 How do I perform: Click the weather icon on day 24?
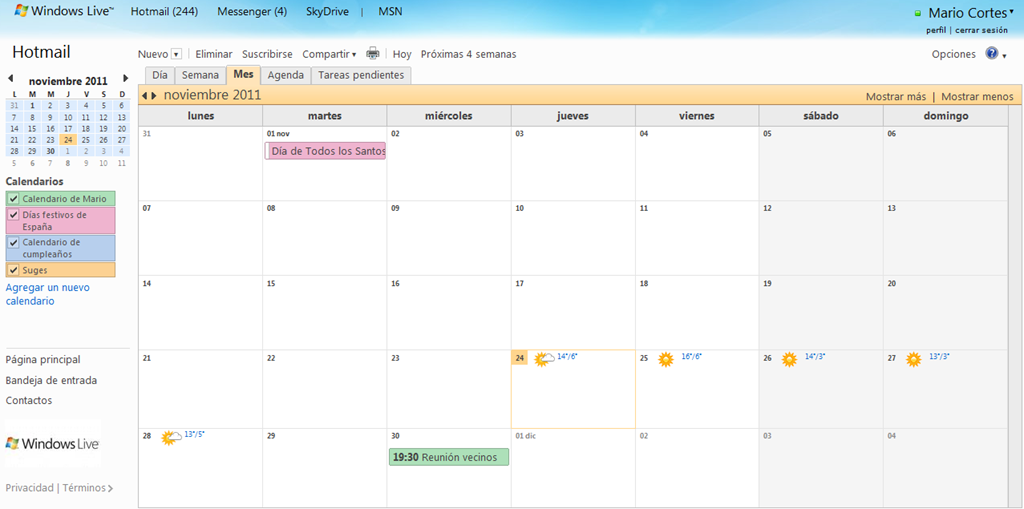point(544,359)
